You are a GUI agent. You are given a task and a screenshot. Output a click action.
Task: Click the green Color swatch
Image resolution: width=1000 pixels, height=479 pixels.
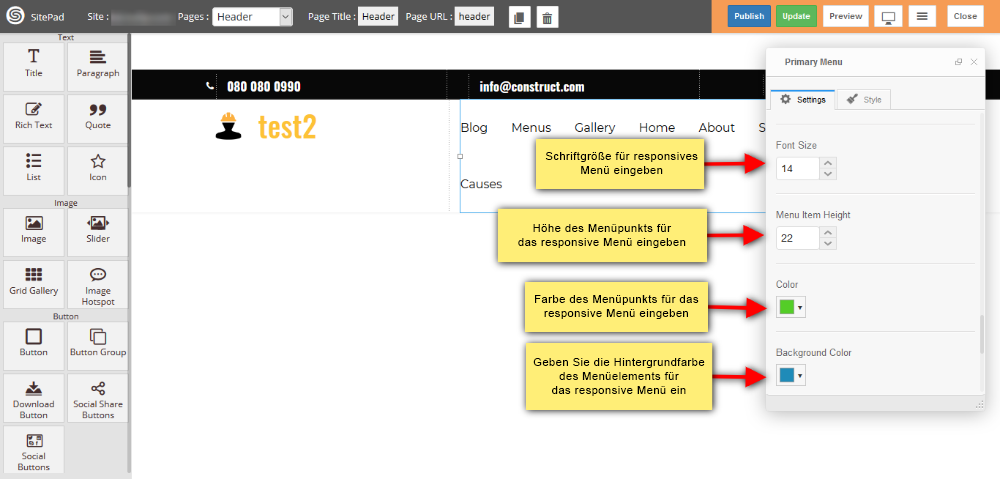(x=786, y=308)
